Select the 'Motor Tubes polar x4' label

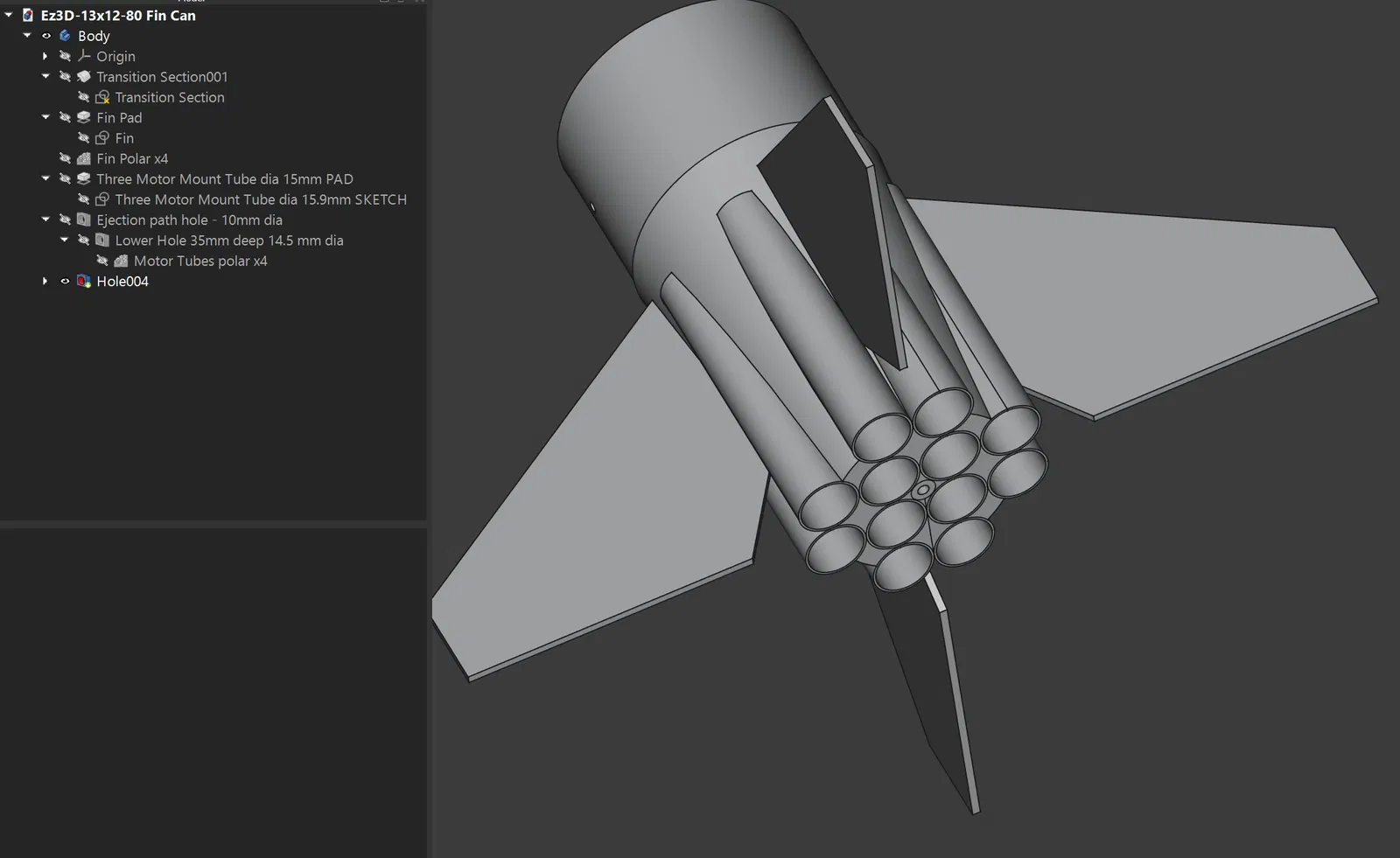tap(200, 261)
